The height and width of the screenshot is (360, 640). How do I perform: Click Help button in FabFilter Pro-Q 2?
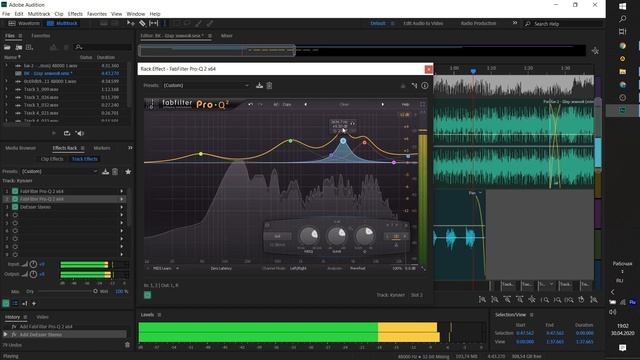click(405, 104)
